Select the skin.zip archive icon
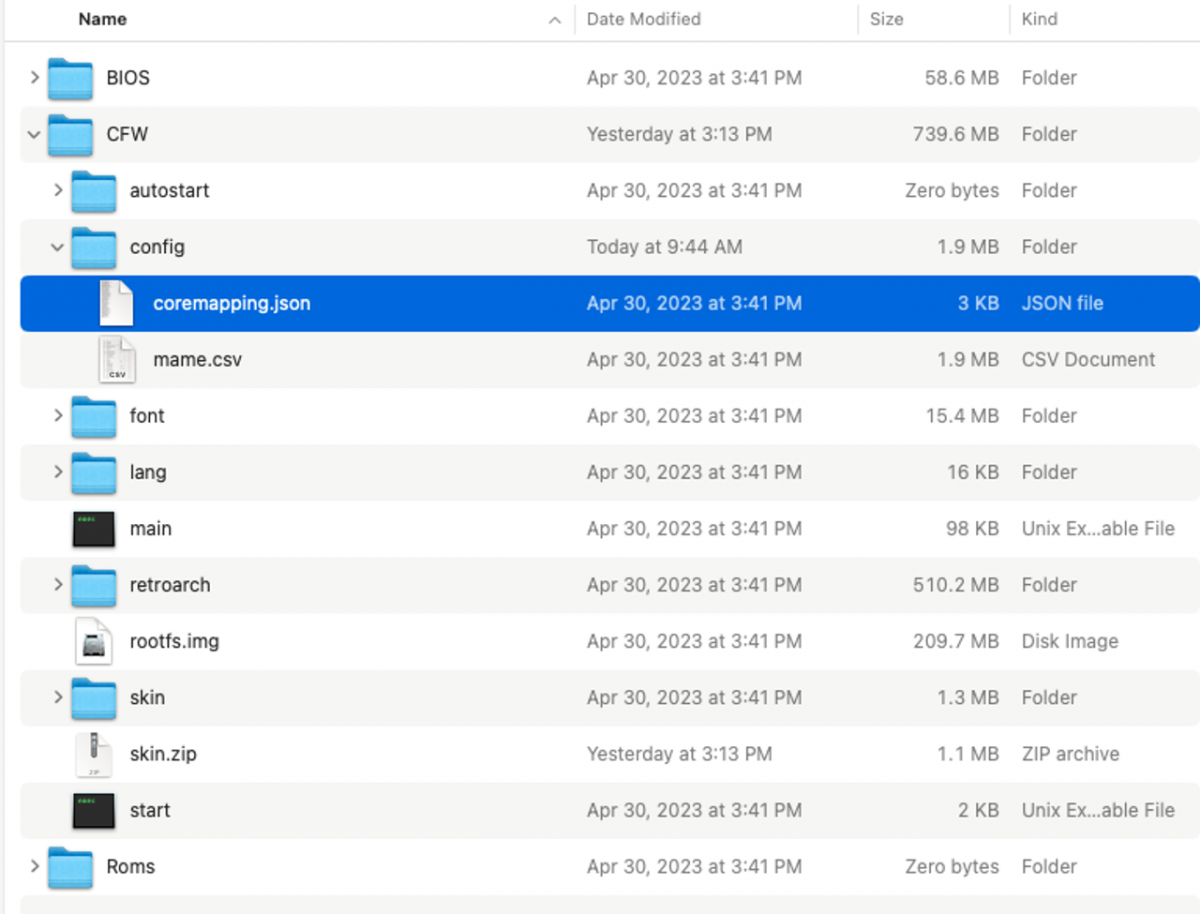 pyautogui.click(x=94, y=754)
